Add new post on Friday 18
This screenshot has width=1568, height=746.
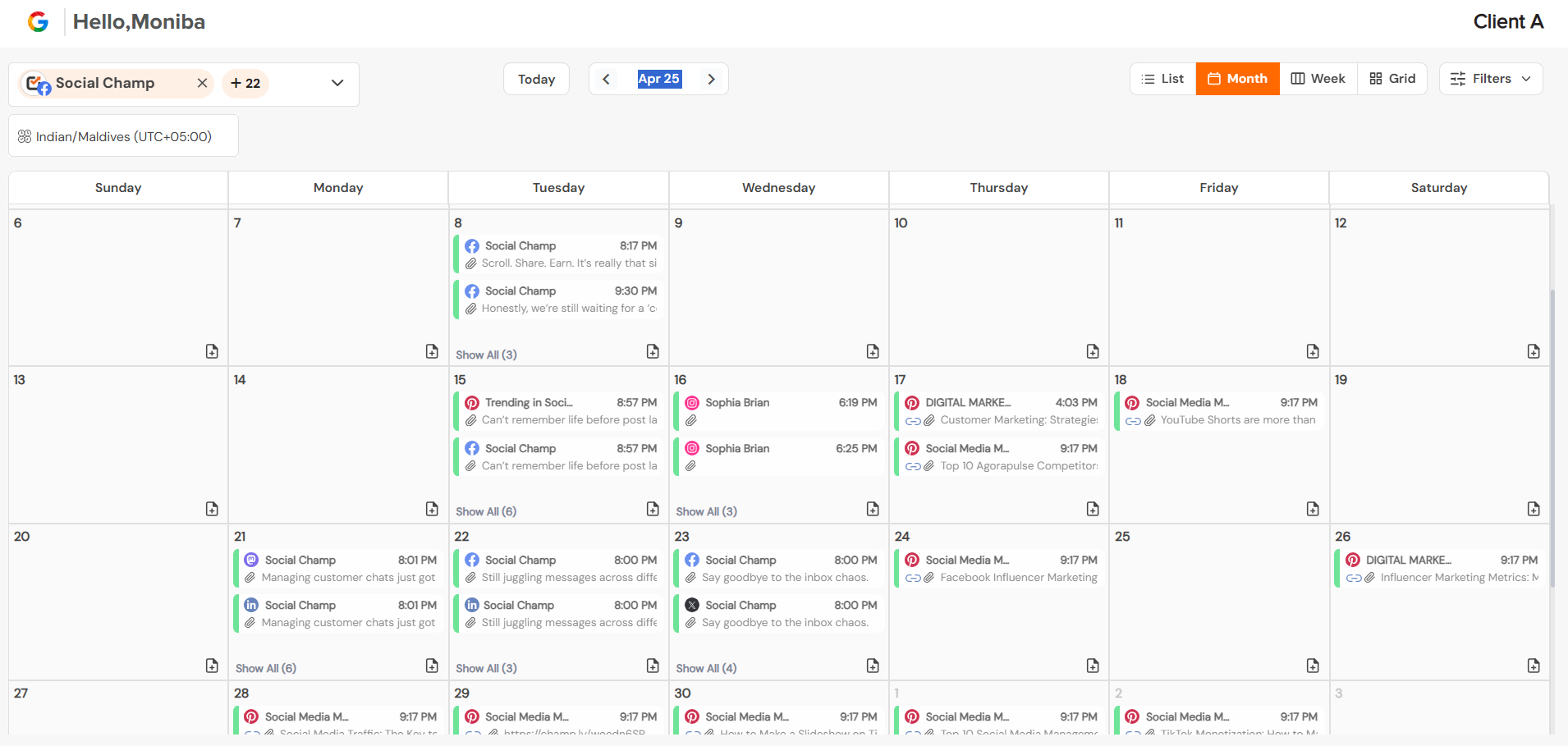click(x=1313, y=509)
